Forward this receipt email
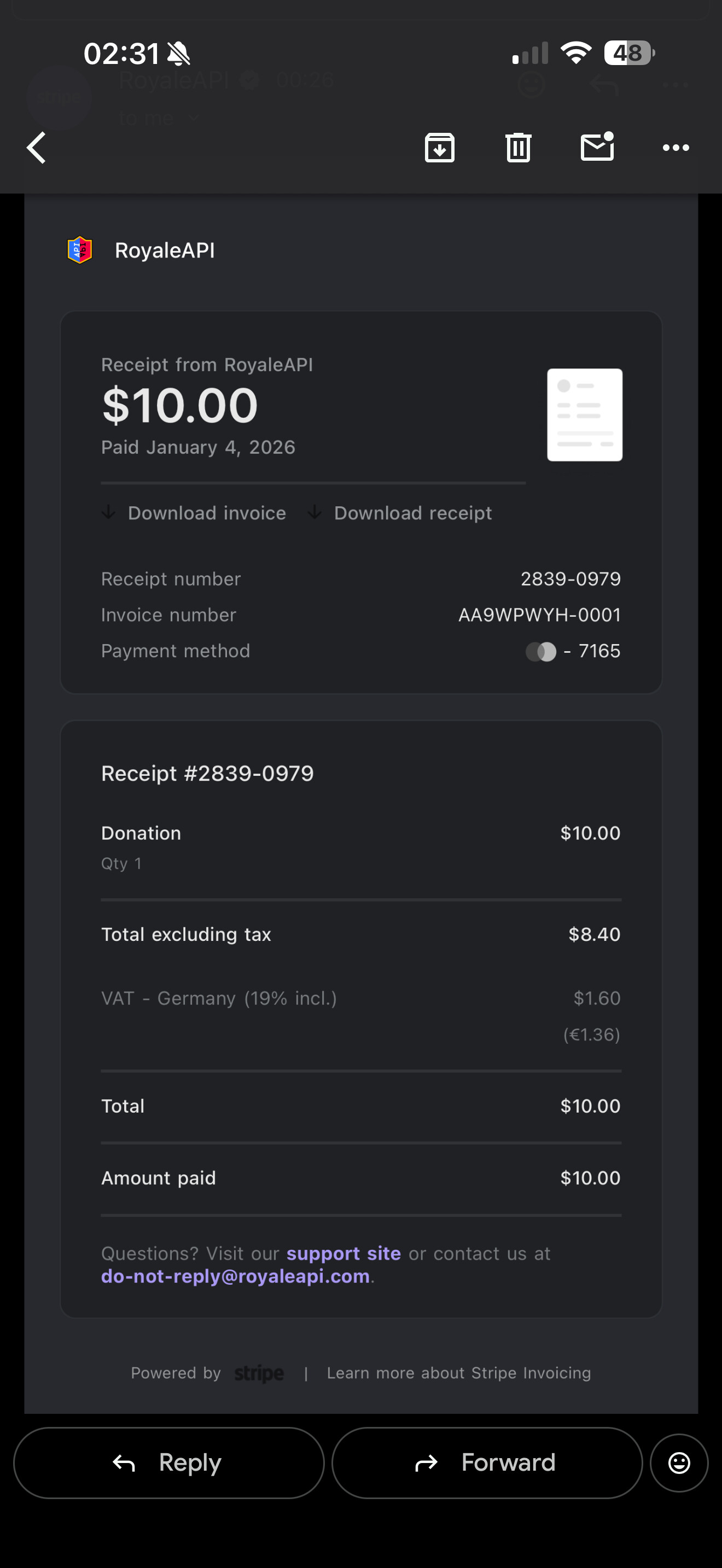The image size is (722, 1568). tap(486, 1462)
